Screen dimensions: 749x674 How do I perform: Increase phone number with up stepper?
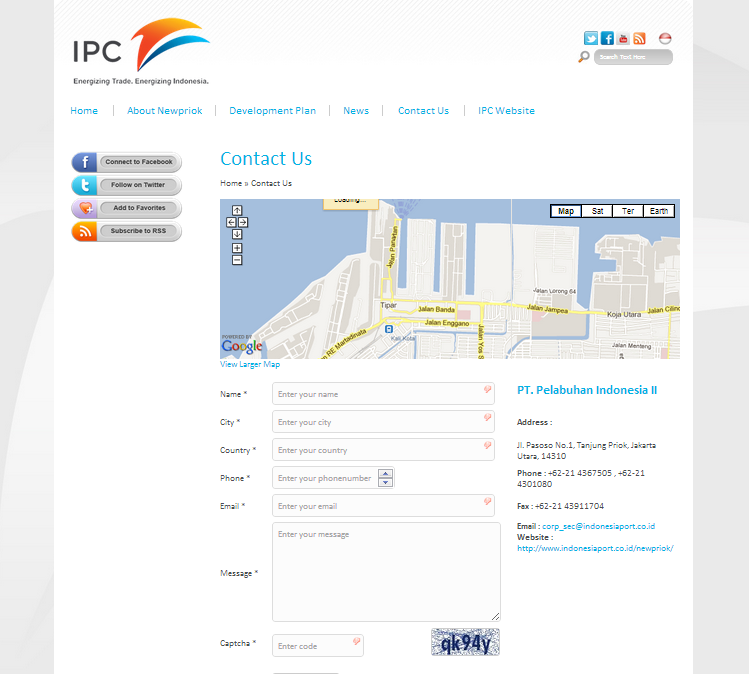[x=385, y=473]
